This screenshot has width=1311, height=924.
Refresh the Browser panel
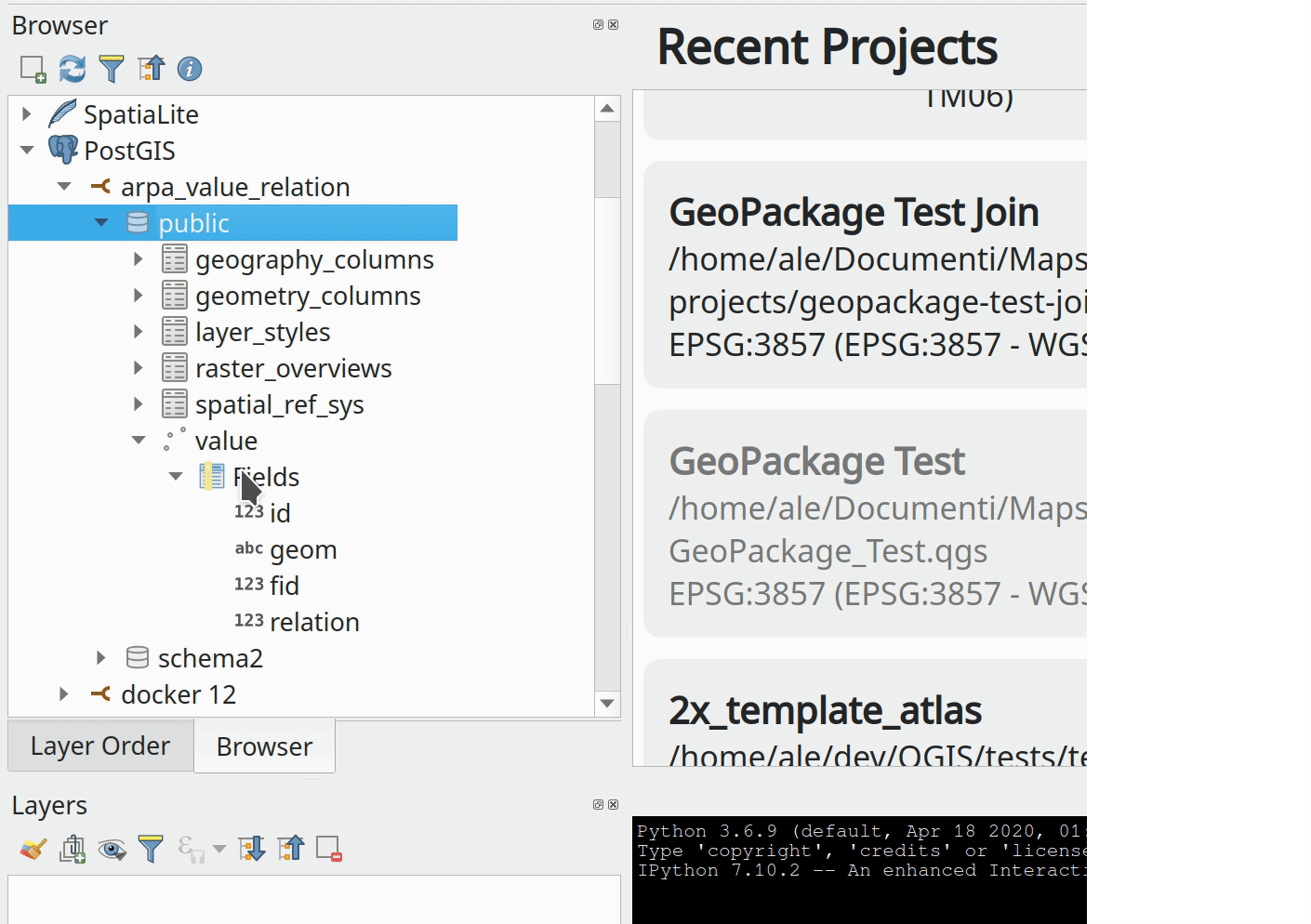pos(73,69)
